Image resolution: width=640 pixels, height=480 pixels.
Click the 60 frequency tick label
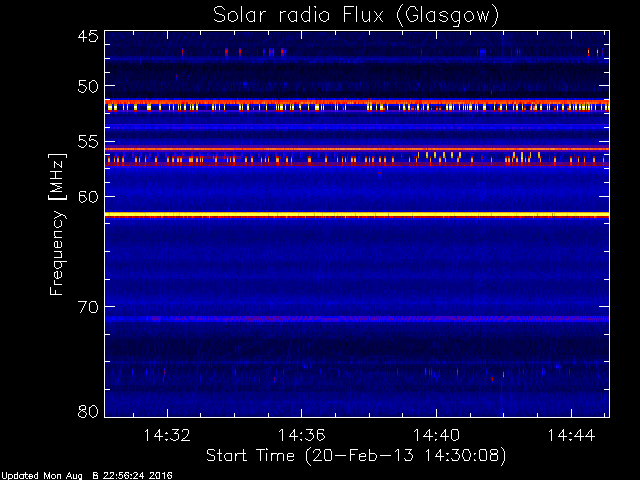(88, 197)
